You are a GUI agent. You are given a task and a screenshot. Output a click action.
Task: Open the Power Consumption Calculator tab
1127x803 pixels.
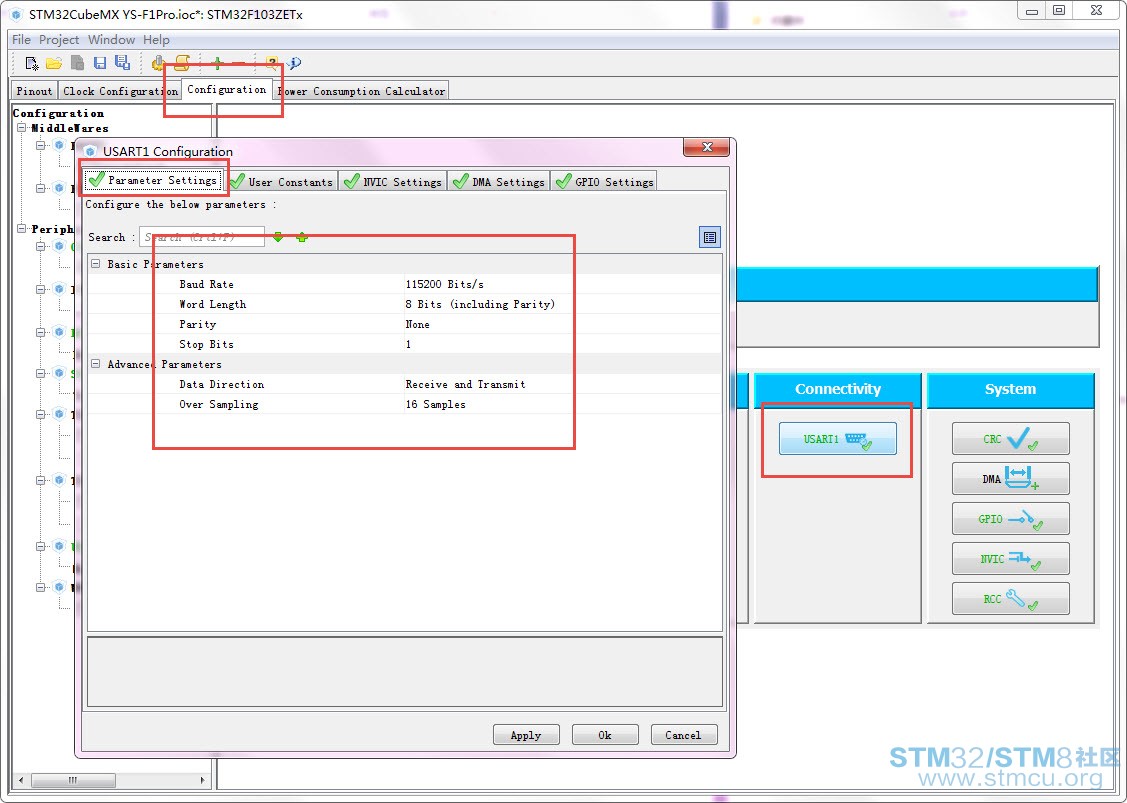(x=362, y=91)
